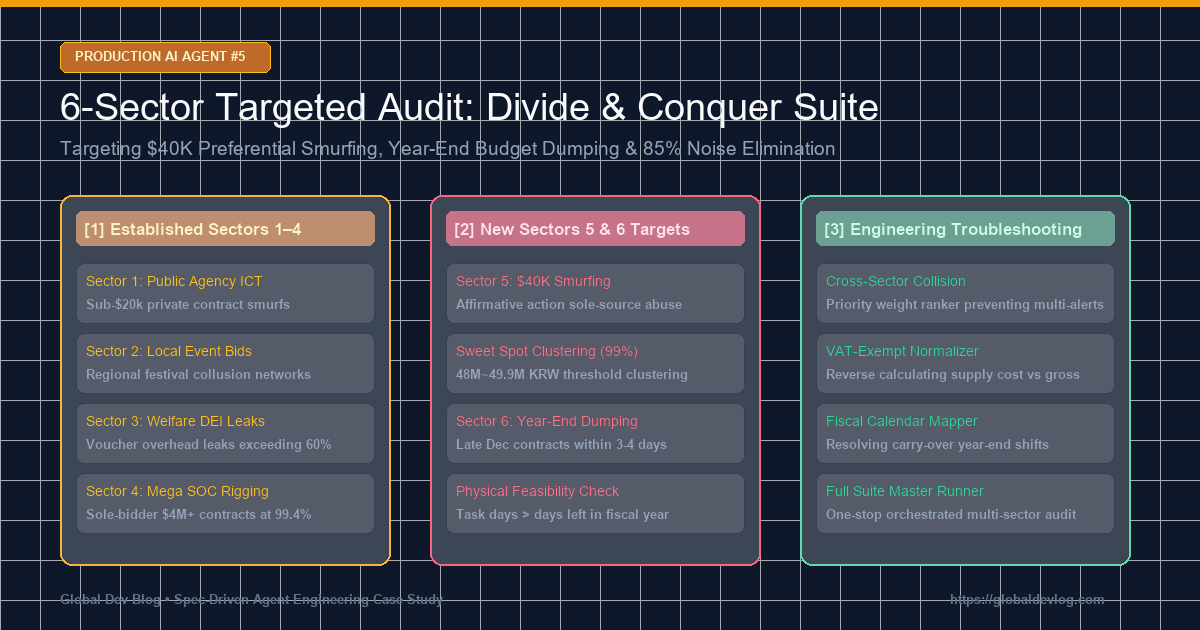Click 'Priority weight ranker preventing multi-alerts' text
This screenshot has height=630, width=1200.
tap(965, 304)
